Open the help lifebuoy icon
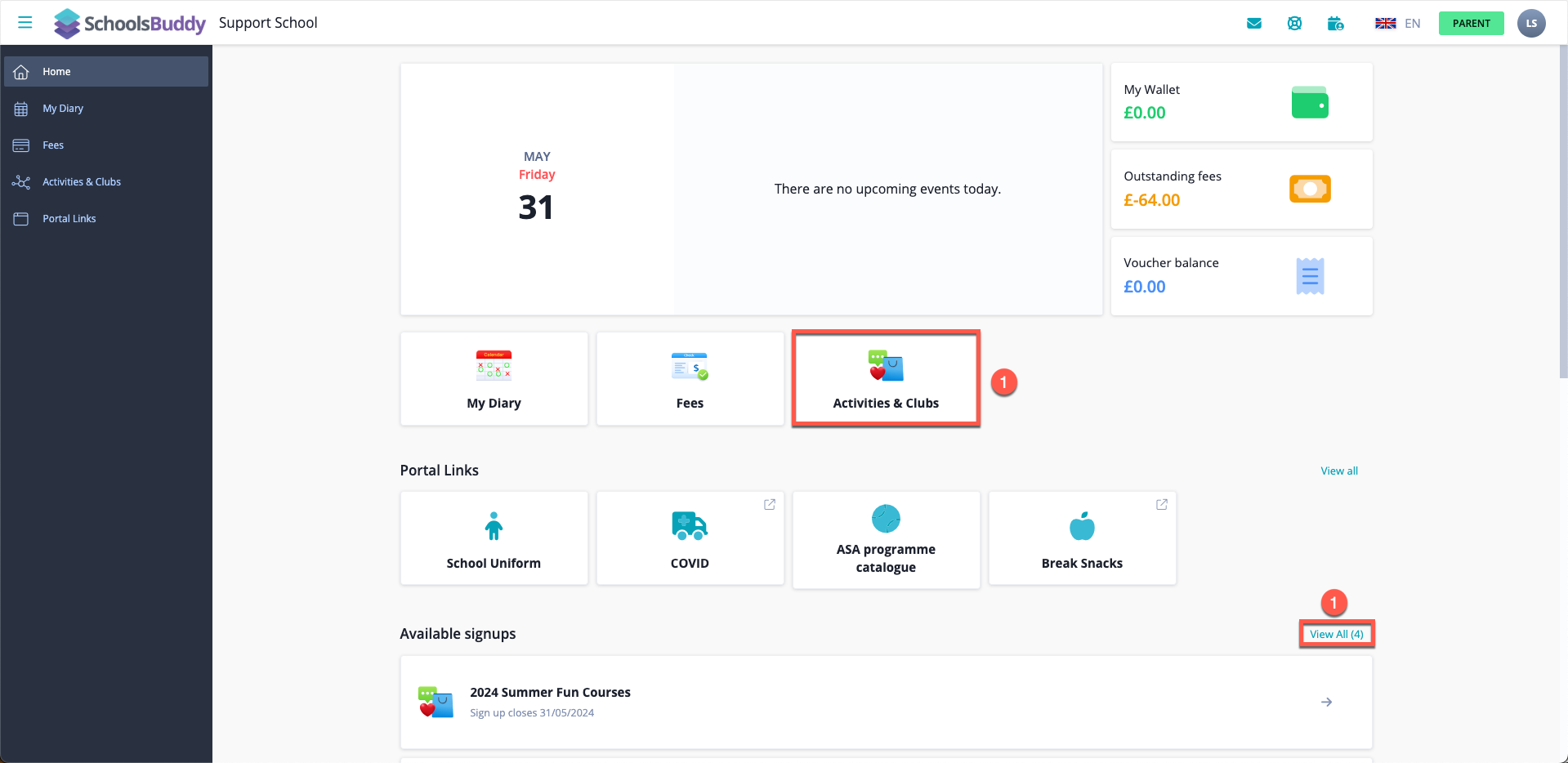 coord(1294,24)
